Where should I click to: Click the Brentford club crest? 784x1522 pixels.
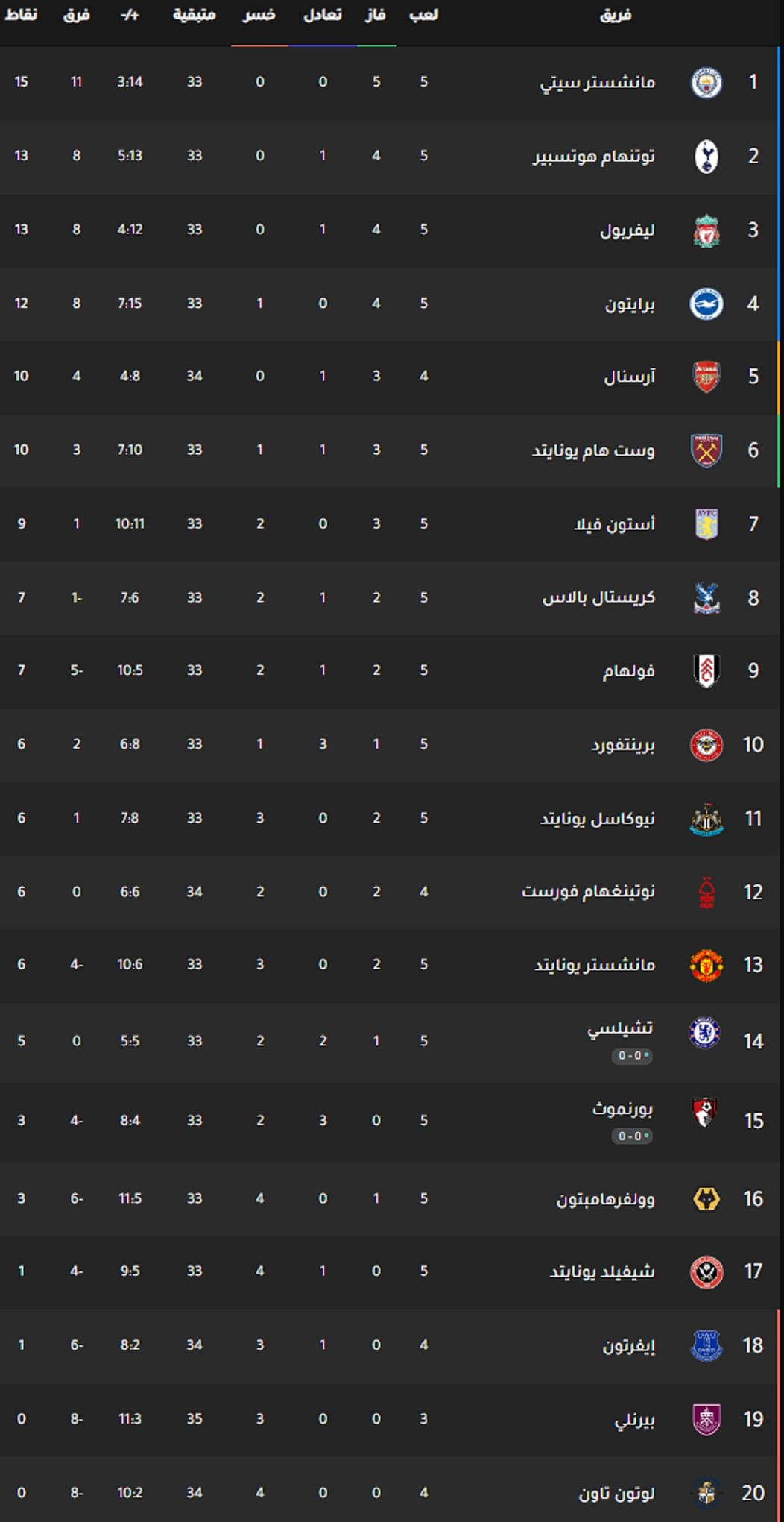point(706,745)
